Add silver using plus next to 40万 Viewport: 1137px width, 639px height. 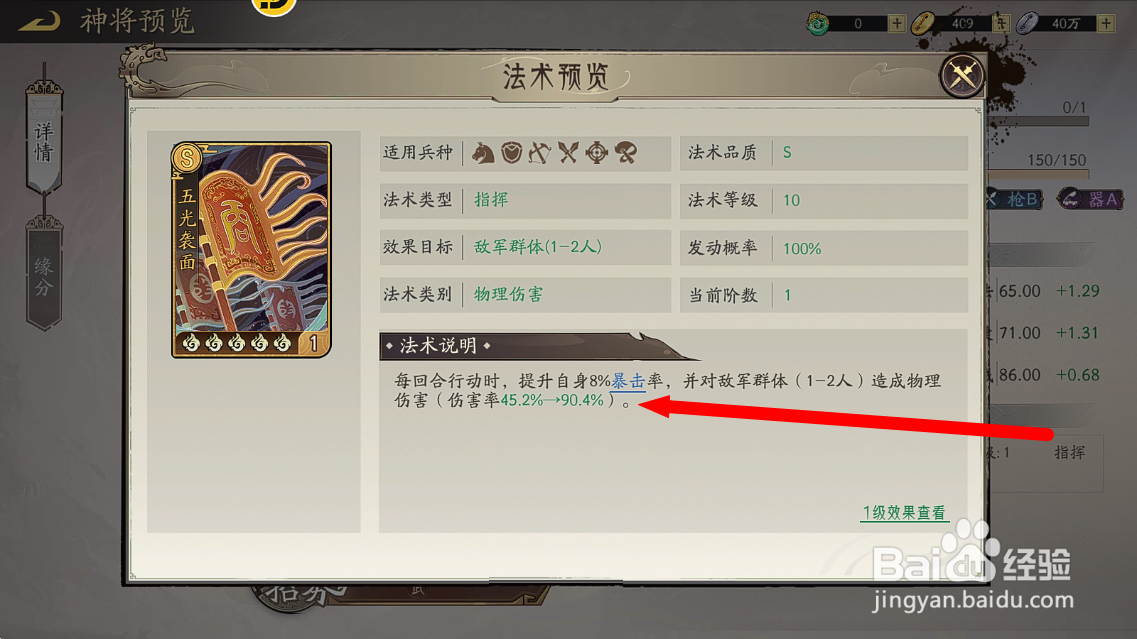point(1106,23)
